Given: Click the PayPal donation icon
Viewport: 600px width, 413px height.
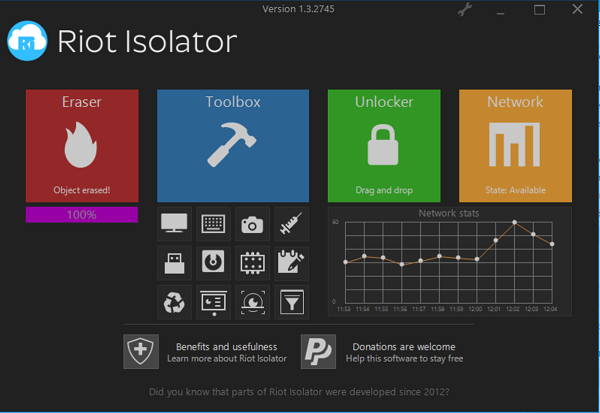Looking at the screenshot, I should pos(318,351).
